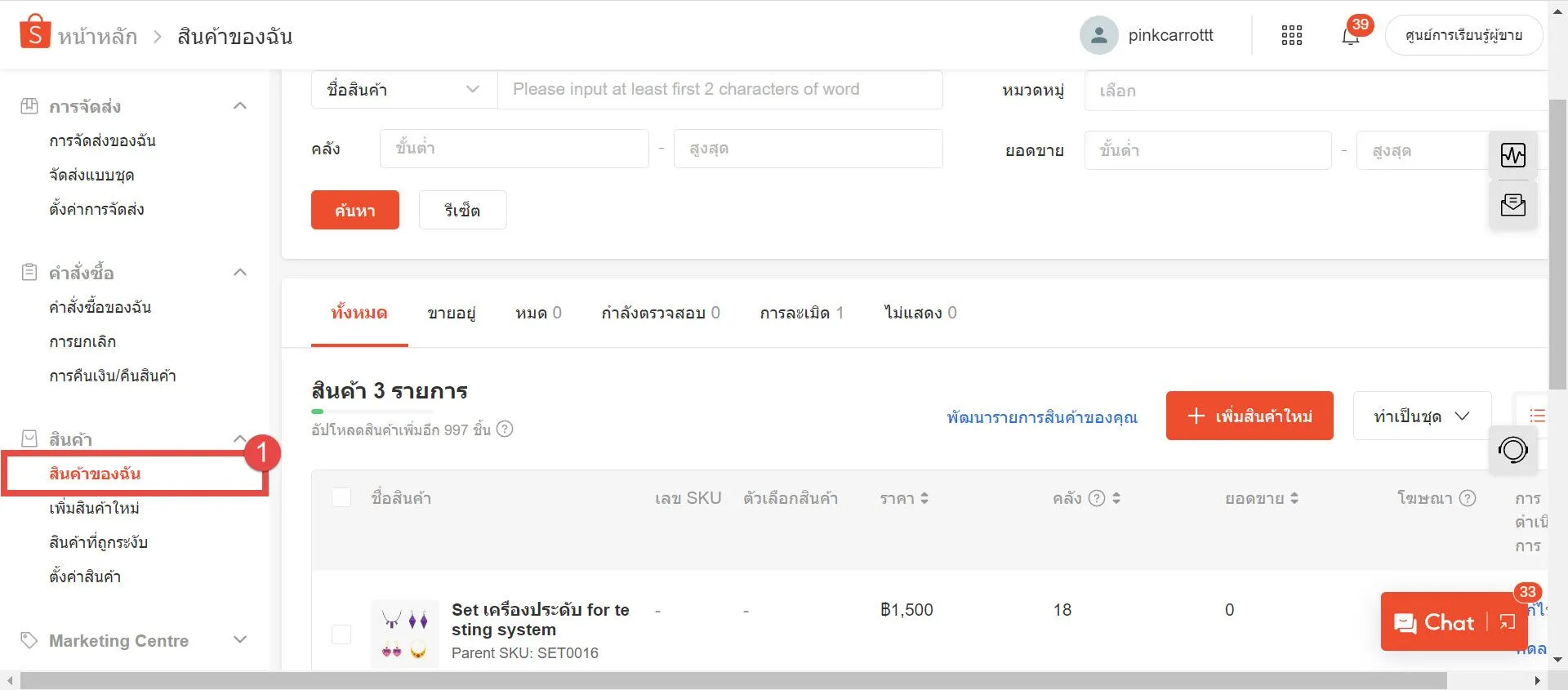Open the ทำเป็นชุด dropdown
This screenshot has height=690, width=1568.
(x=1421, y=416)
